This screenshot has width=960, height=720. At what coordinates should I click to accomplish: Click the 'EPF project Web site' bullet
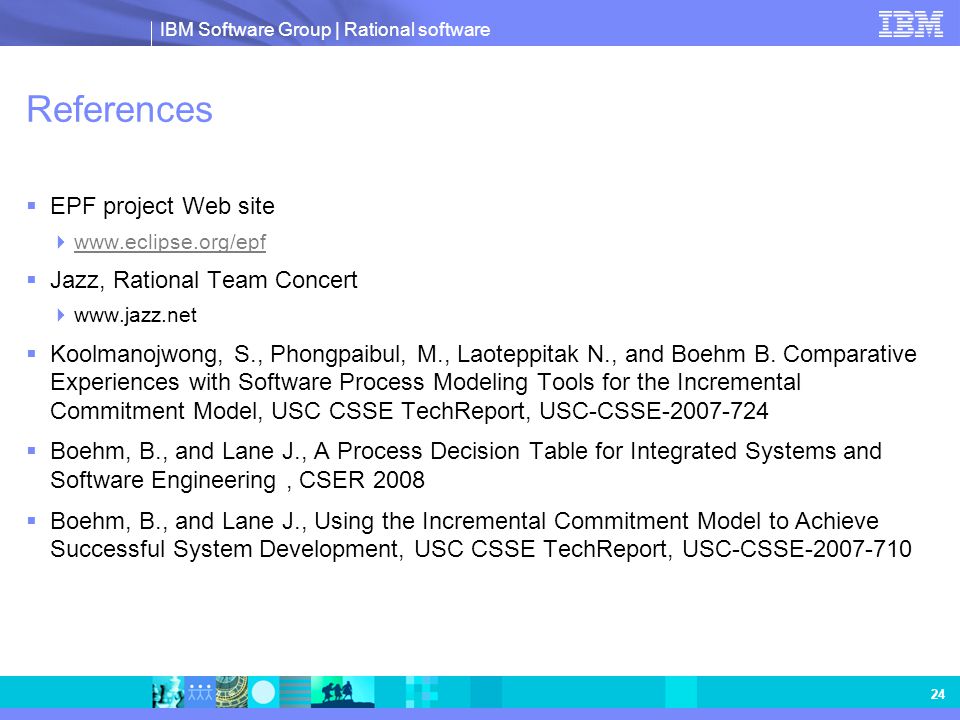point(162,206)
